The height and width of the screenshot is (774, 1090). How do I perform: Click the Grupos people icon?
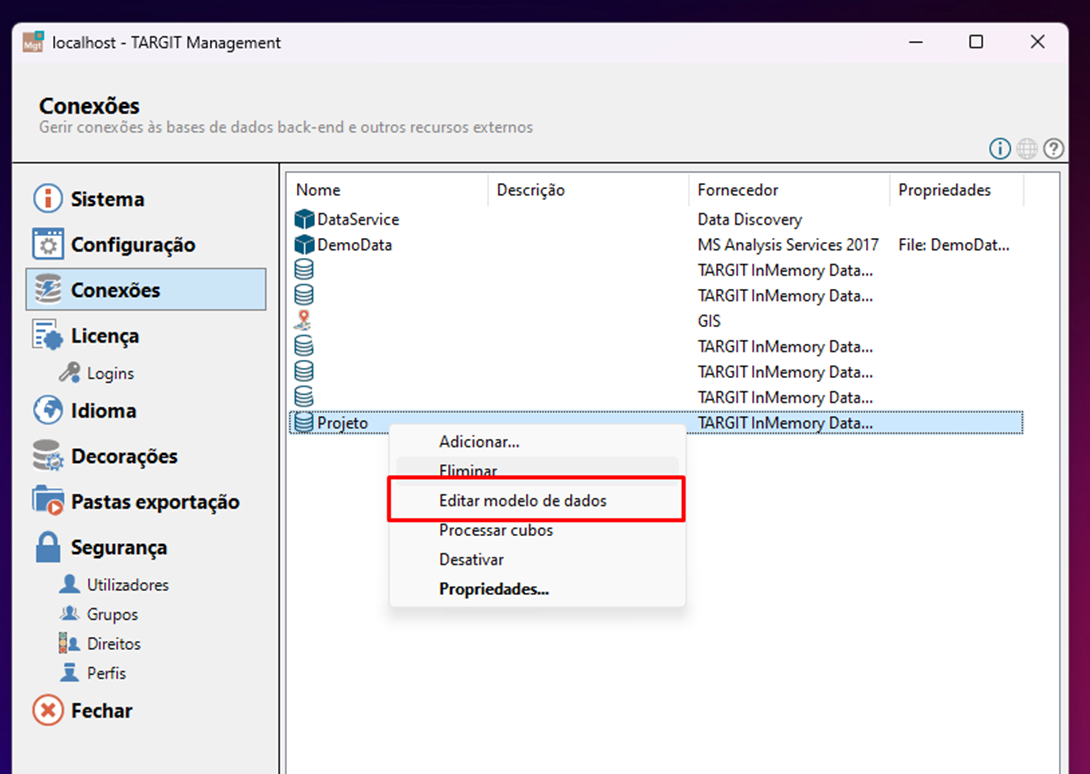(x=70, y=613)
